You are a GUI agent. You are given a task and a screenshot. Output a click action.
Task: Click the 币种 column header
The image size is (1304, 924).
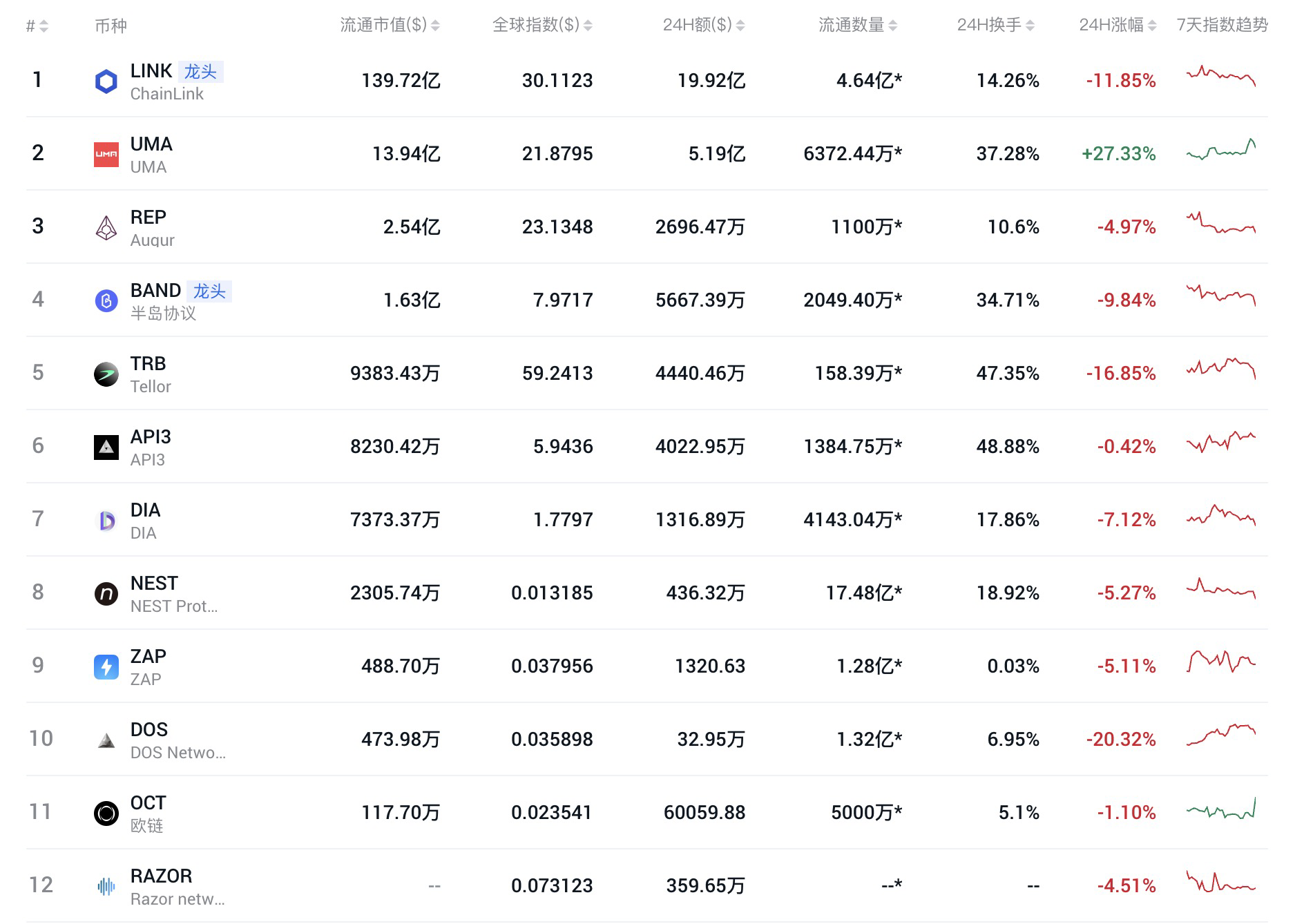tap(111, 26)
